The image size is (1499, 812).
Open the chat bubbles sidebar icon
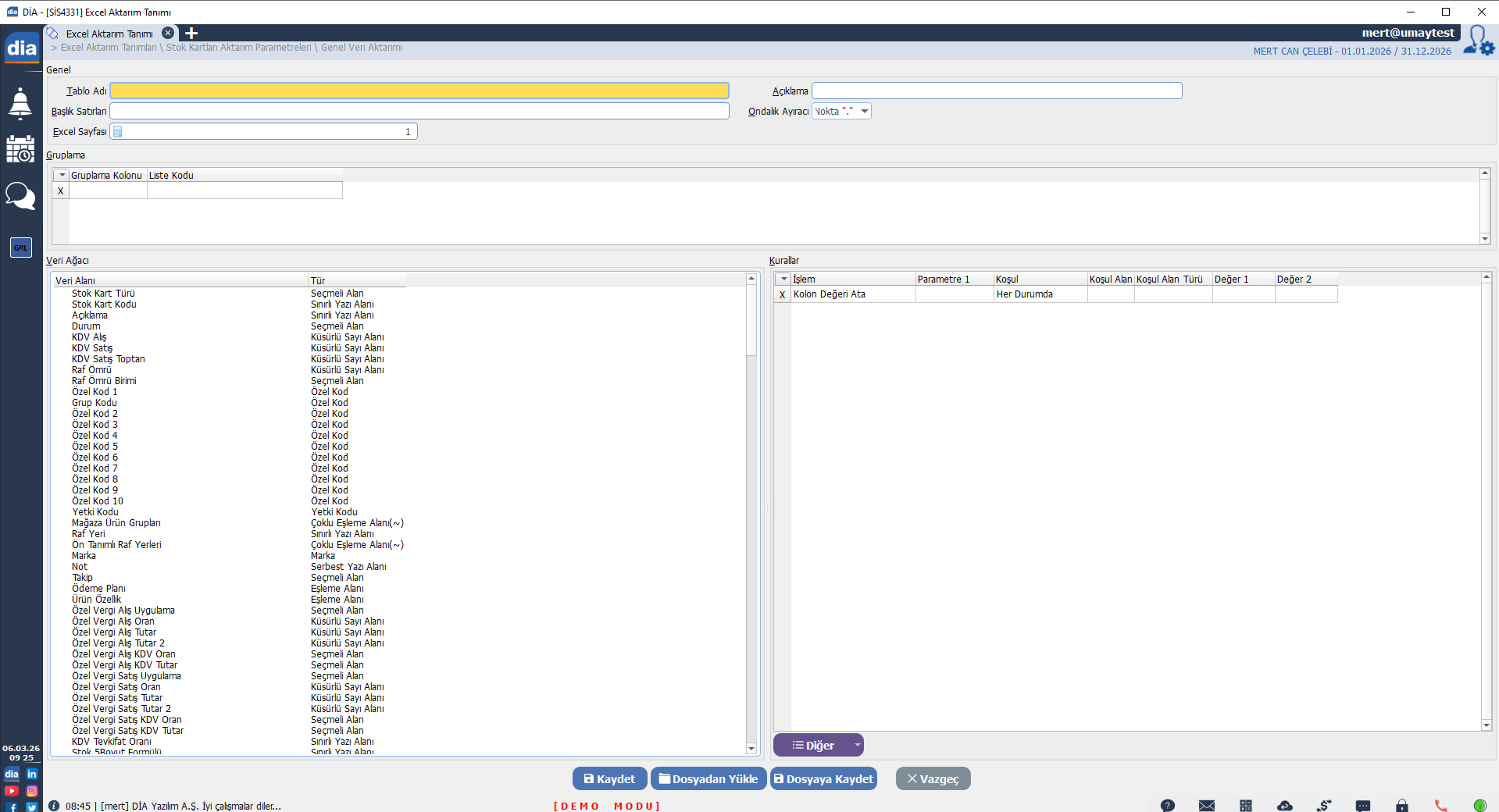pyautogui.click(x=20, y=196)
